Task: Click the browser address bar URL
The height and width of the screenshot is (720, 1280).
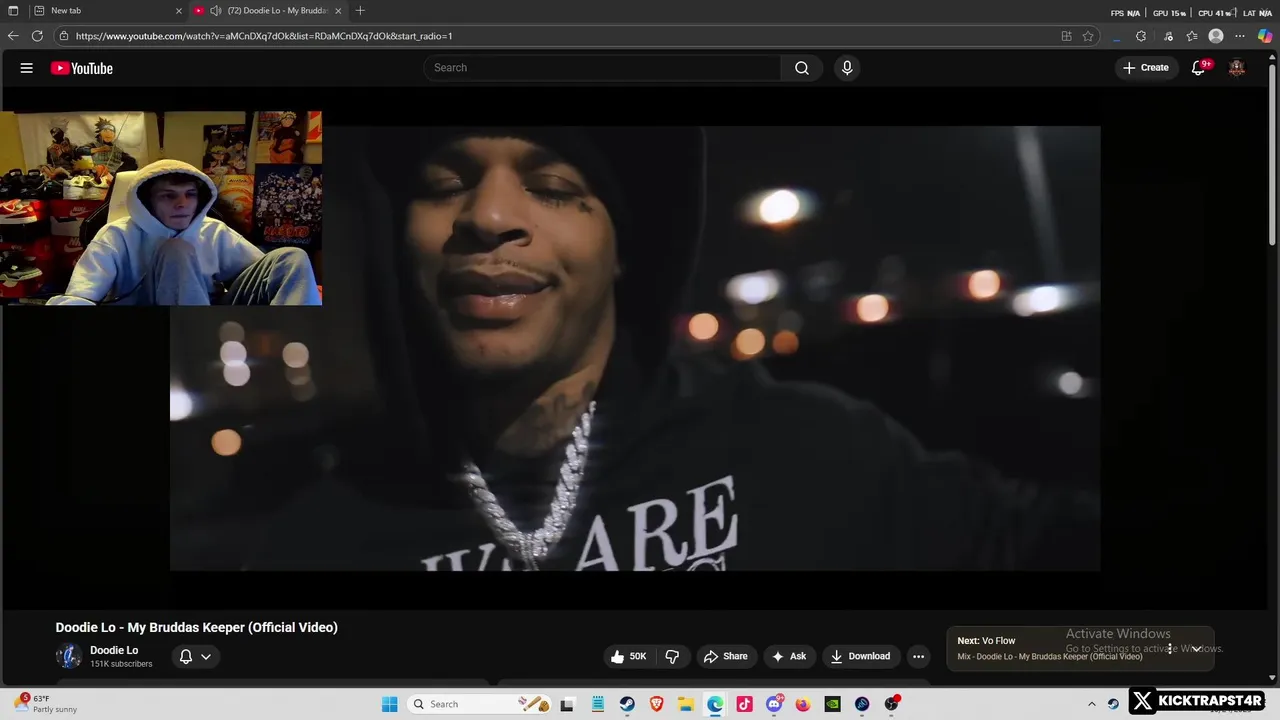Action: (x=264, y=36)
